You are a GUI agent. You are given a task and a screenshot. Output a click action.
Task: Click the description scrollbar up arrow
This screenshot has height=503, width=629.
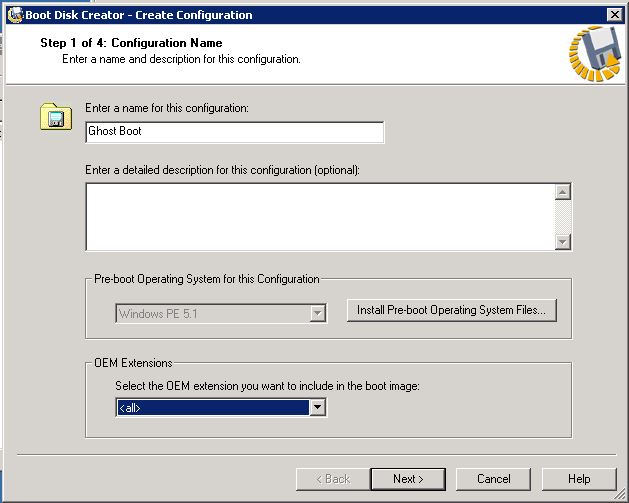563,192
